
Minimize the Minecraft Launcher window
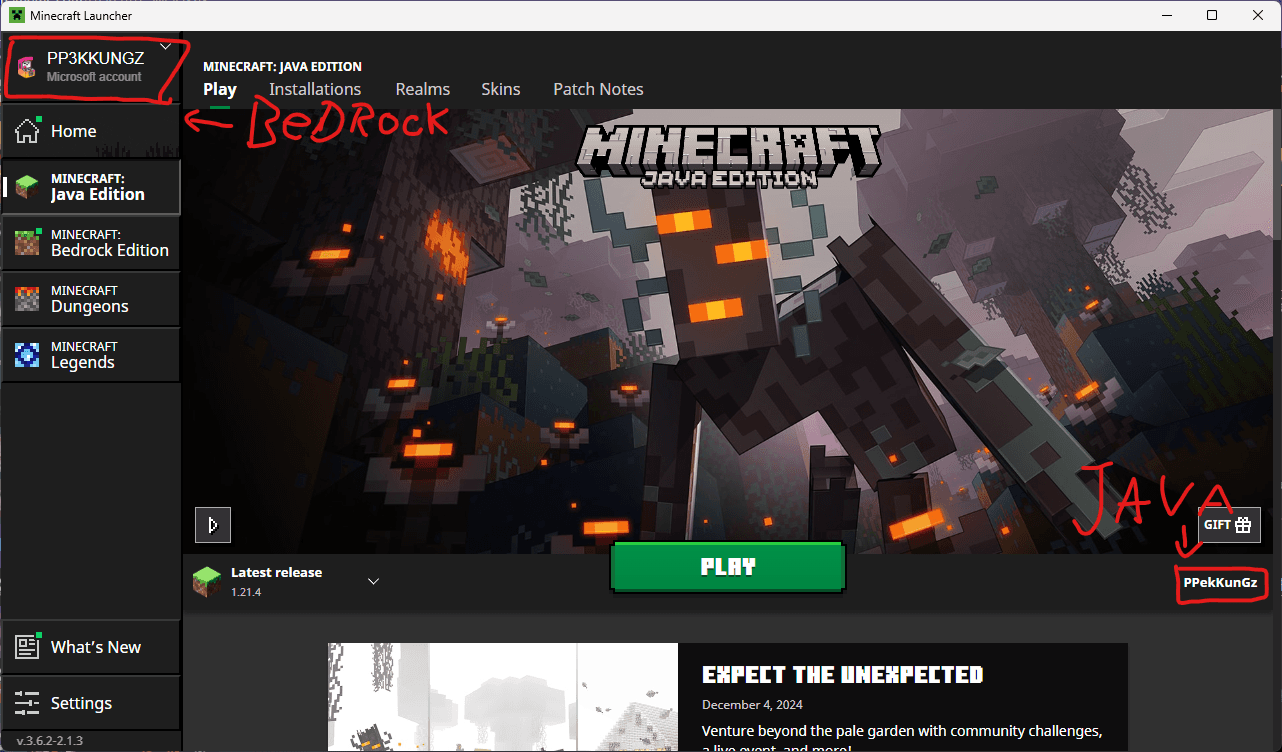[1166, 16]
